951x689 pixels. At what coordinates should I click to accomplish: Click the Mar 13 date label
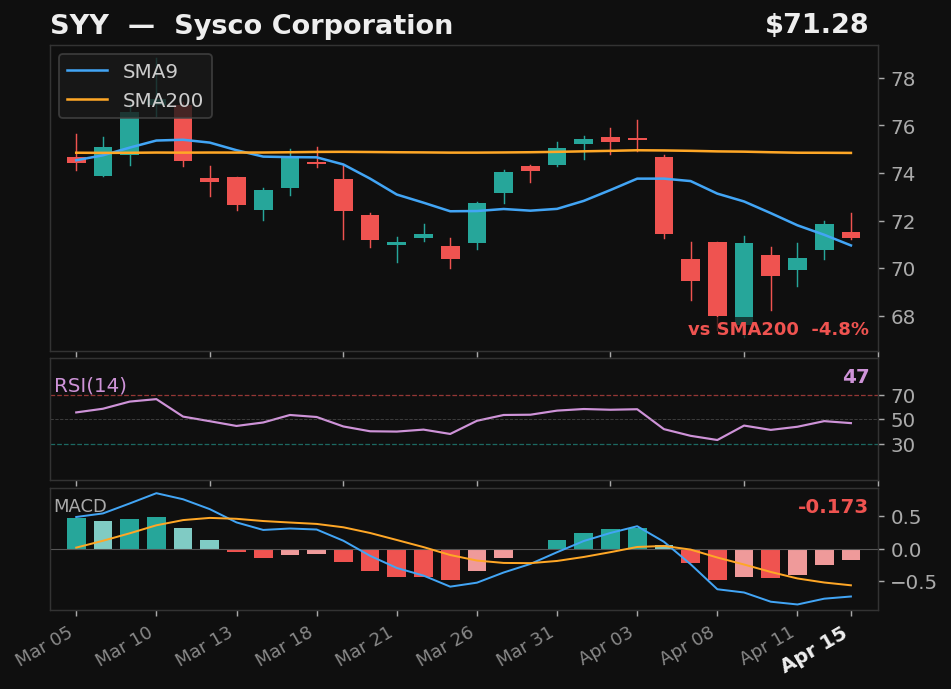[204, 646]
